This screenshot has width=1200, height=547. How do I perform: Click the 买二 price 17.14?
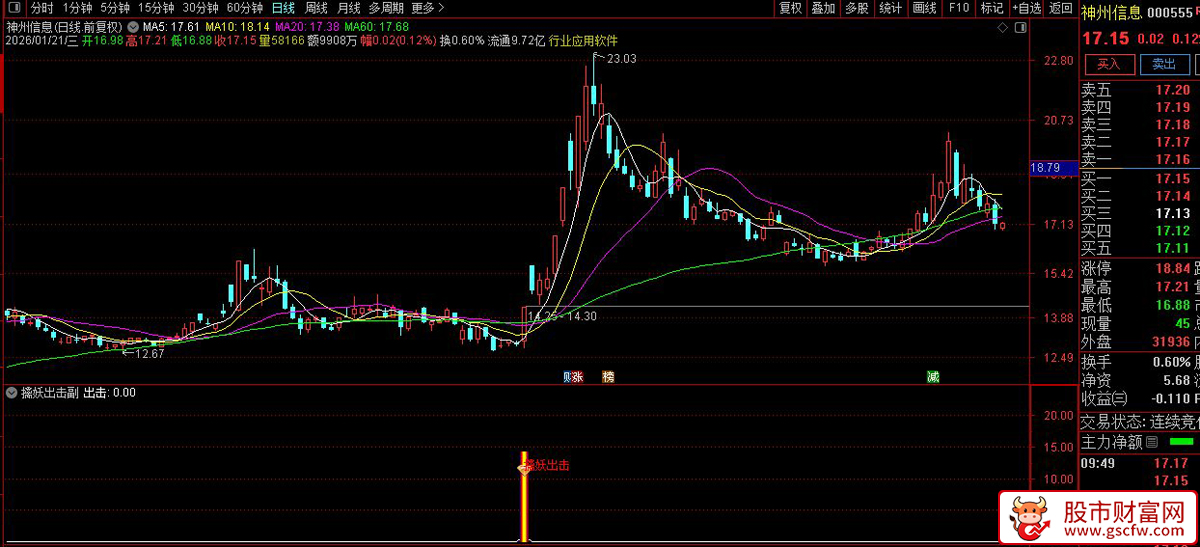tap(1173, 195)
